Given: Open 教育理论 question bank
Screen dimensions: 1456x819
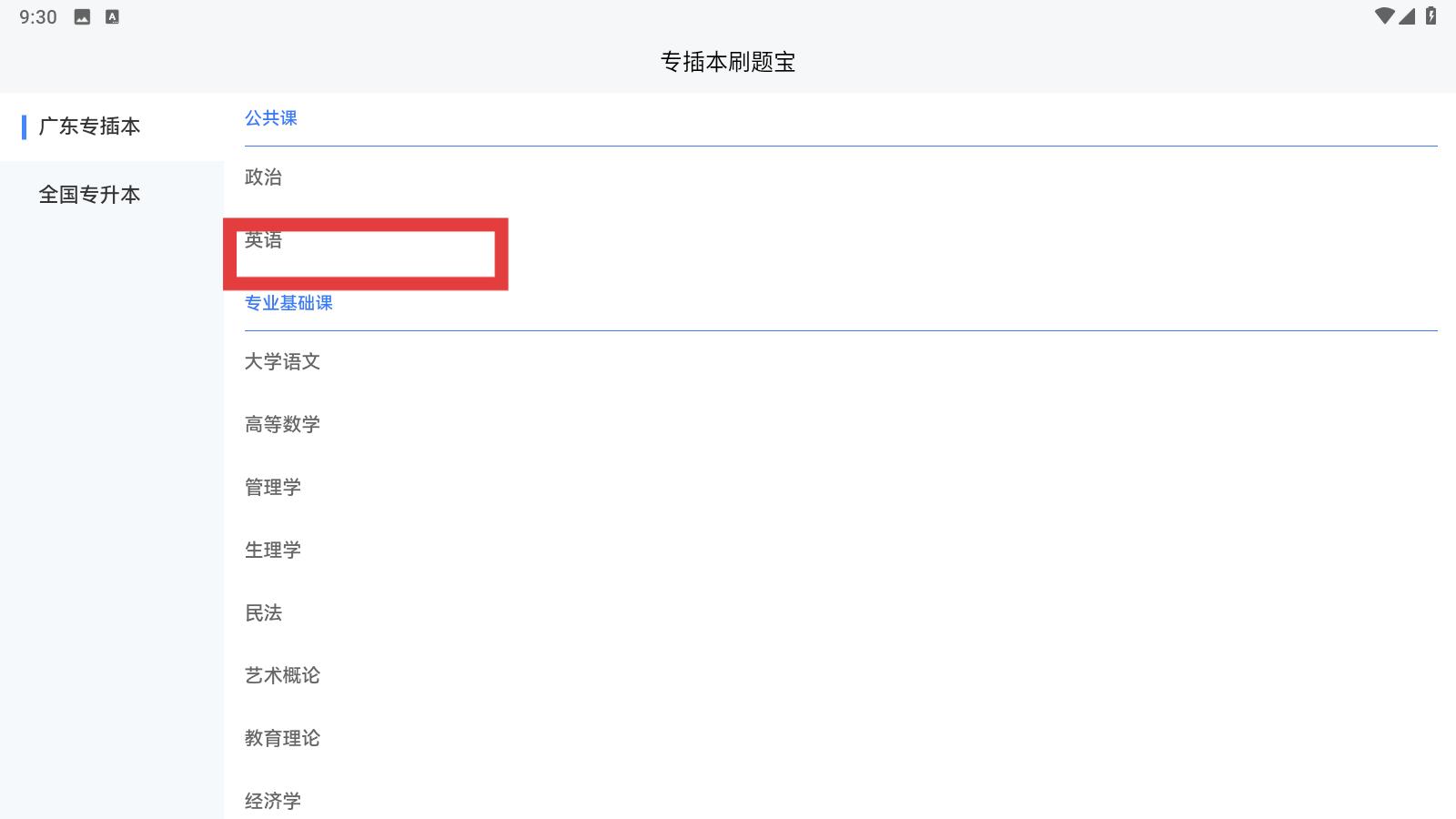Looking at the screenshot, I should (841, 739).
